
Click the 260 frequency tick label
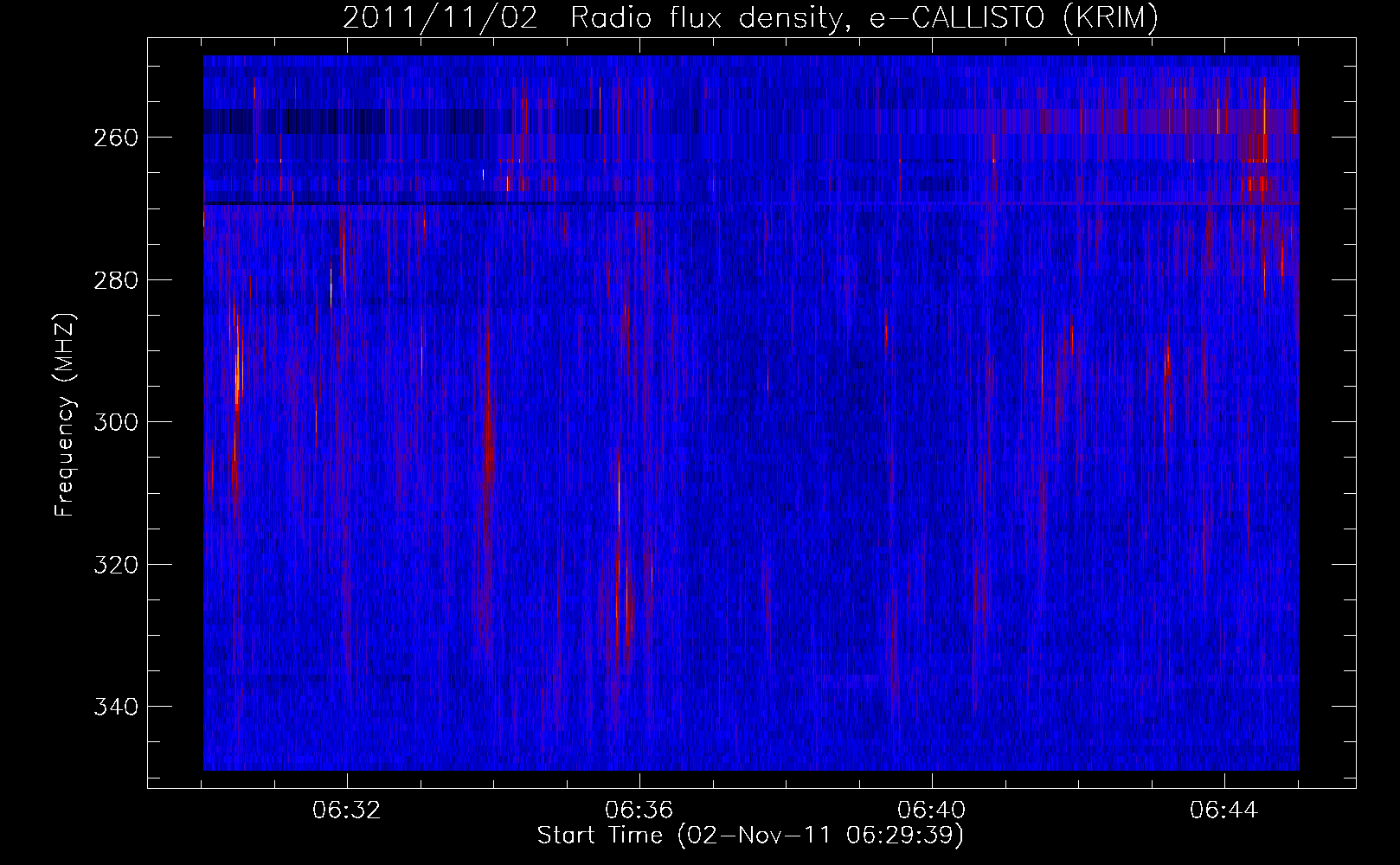115,138
